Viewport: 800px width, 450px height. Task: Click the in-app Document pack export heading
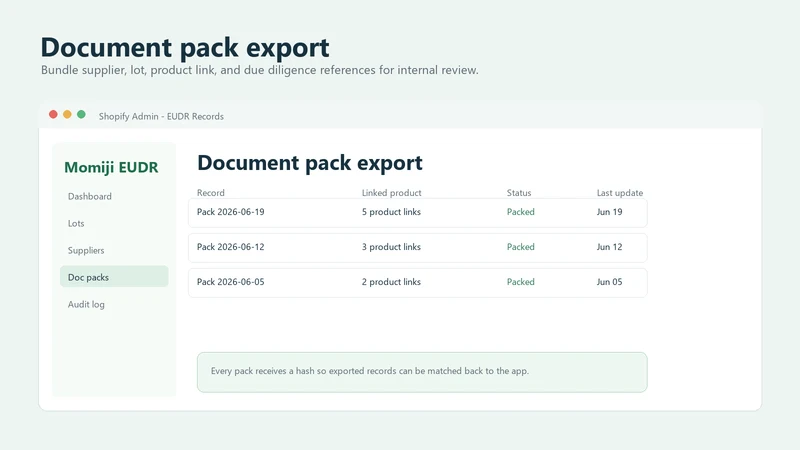[310, 163]
